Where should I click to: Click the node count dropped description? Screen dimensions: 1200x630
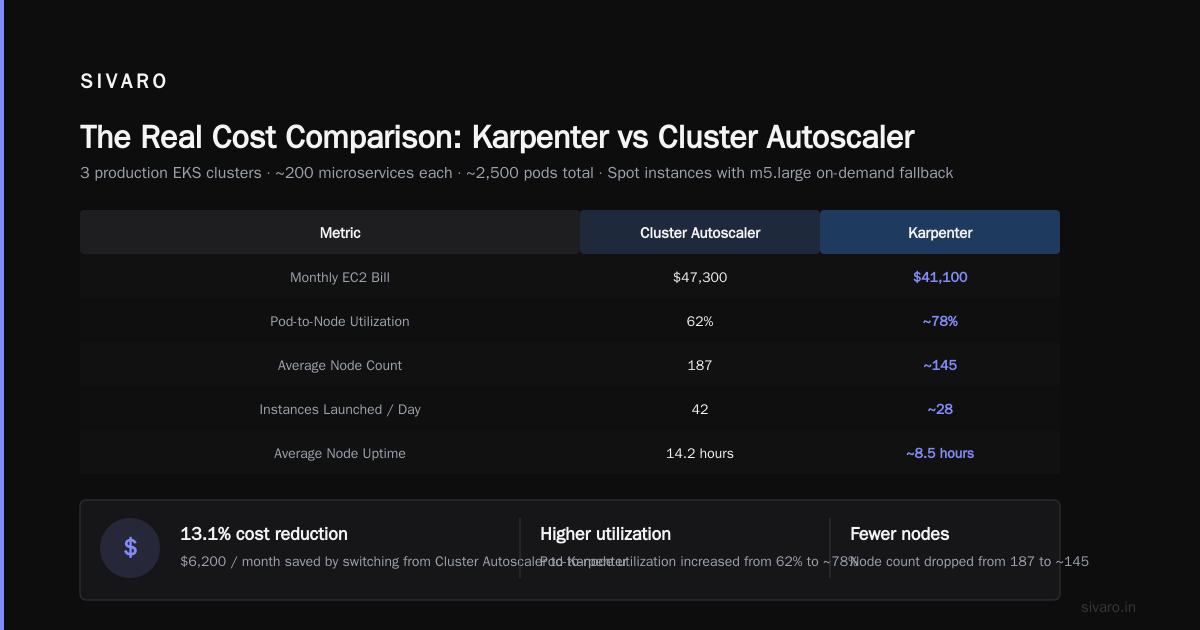(x=969, y=561)
